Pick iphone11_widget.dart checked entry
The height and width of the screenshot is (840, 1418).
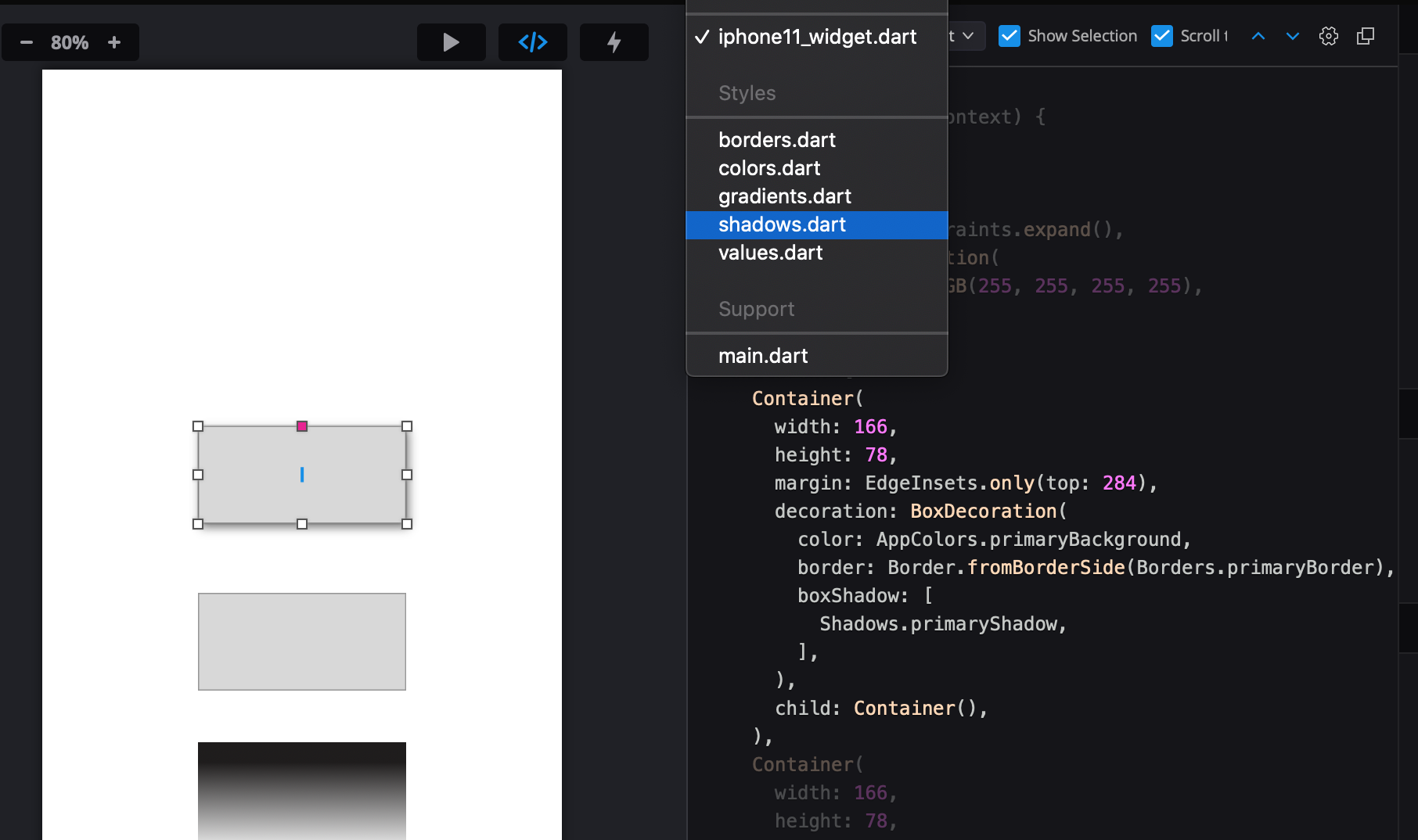[817, 38]
